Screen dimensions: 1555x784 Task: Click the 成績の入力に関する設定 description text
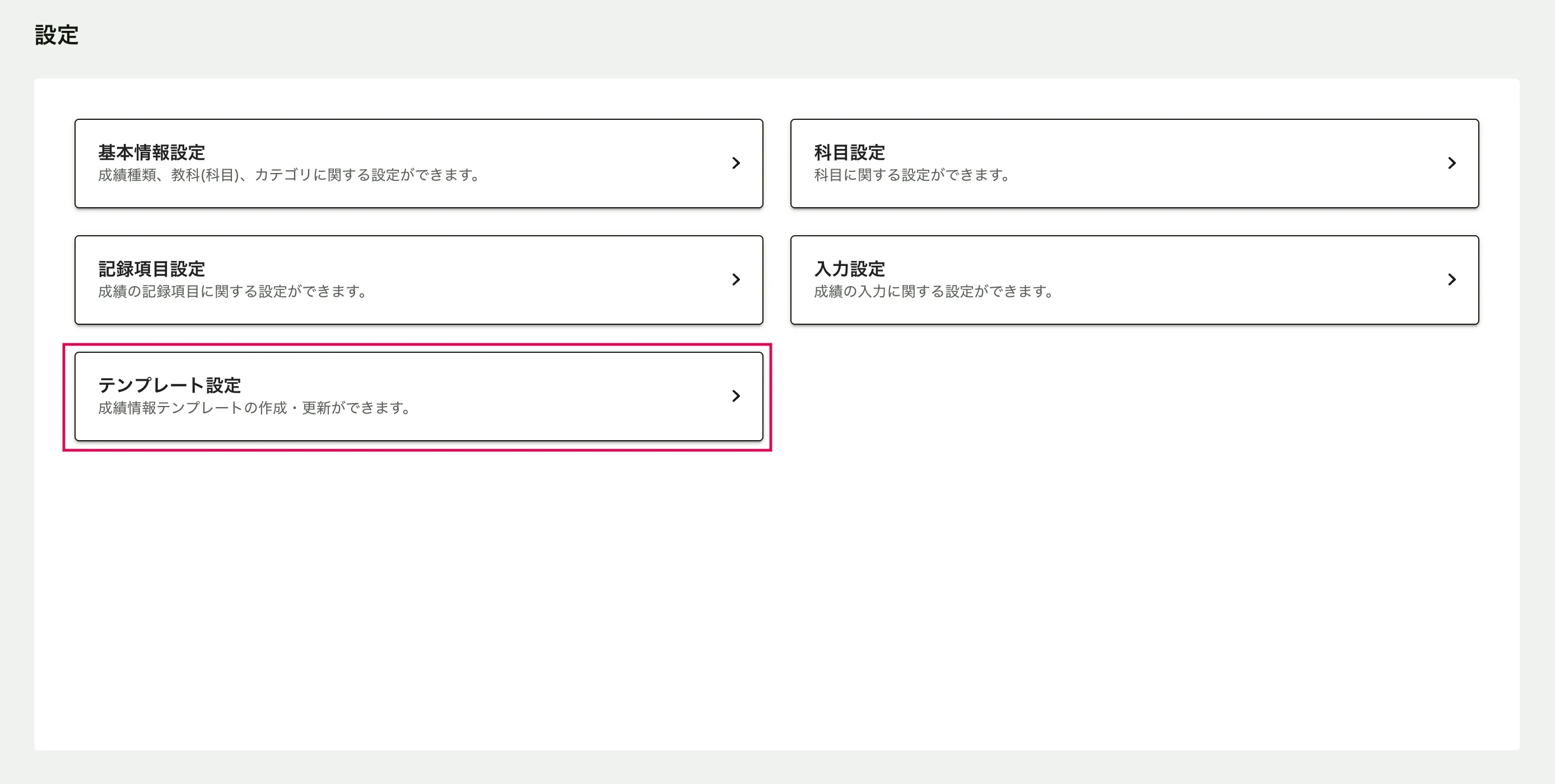pos(933,292)
